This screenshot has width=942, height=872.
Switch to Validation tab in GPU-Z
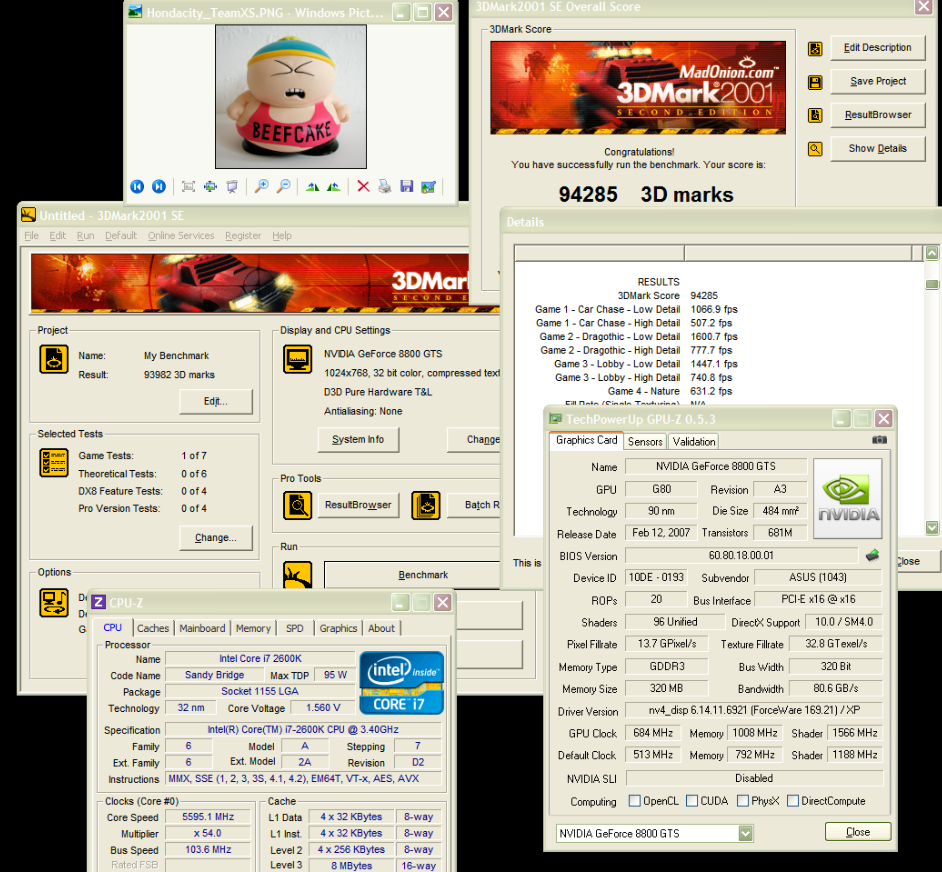(694, 442)
